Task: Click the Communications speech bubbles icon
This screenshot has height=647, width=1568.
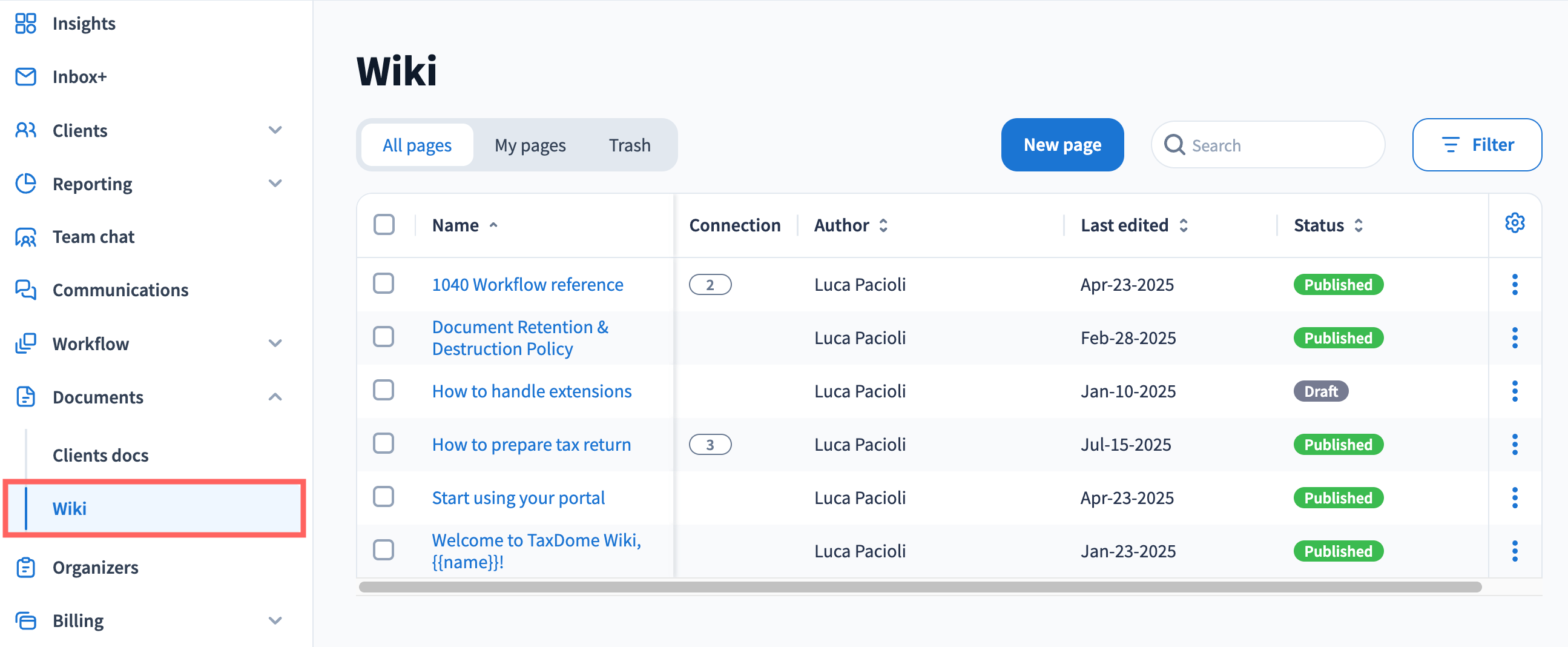Action: pyautogui.click(x=25, y=290)
